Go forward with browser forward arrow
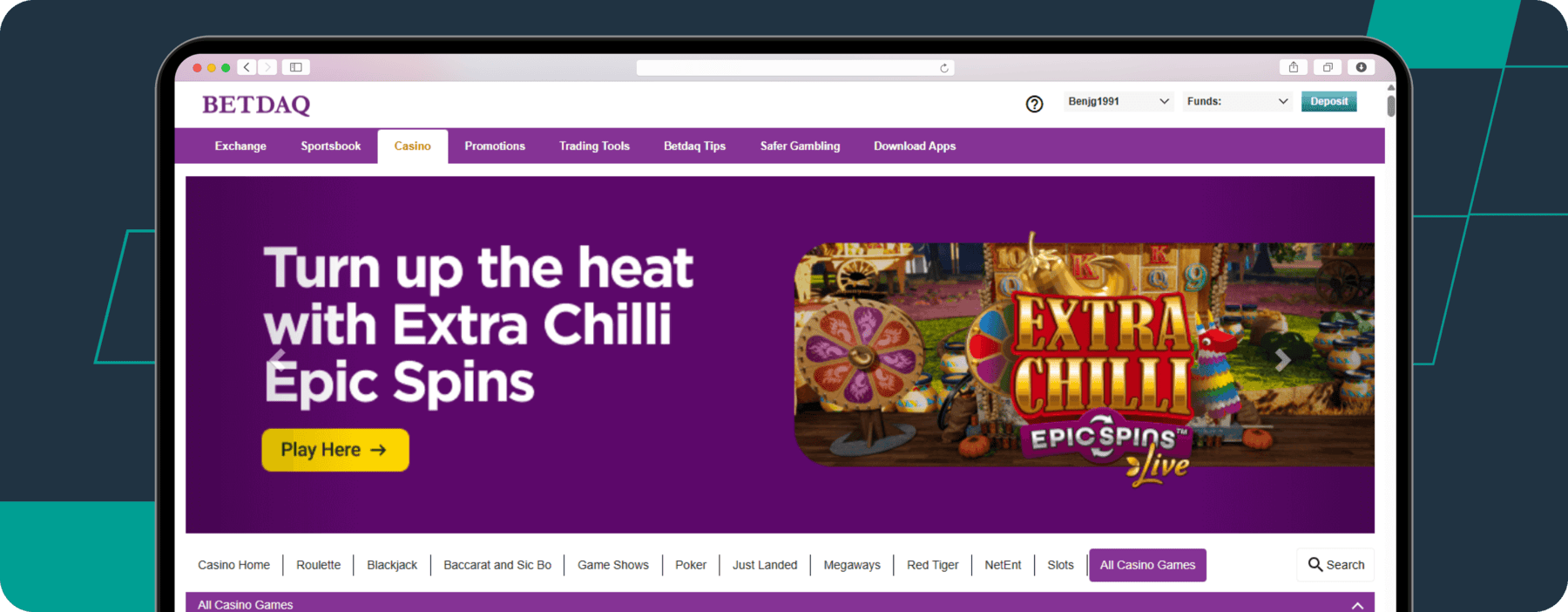This screenshot has height=612, width=1568. (267, 67)
